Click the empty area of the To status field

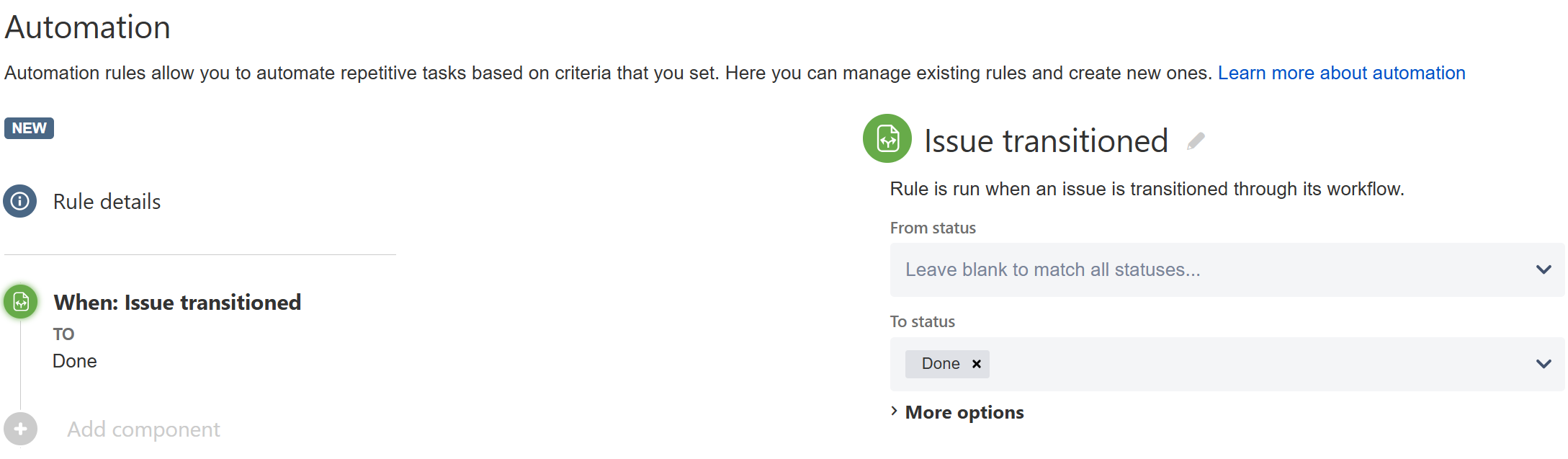(1260, 364)
